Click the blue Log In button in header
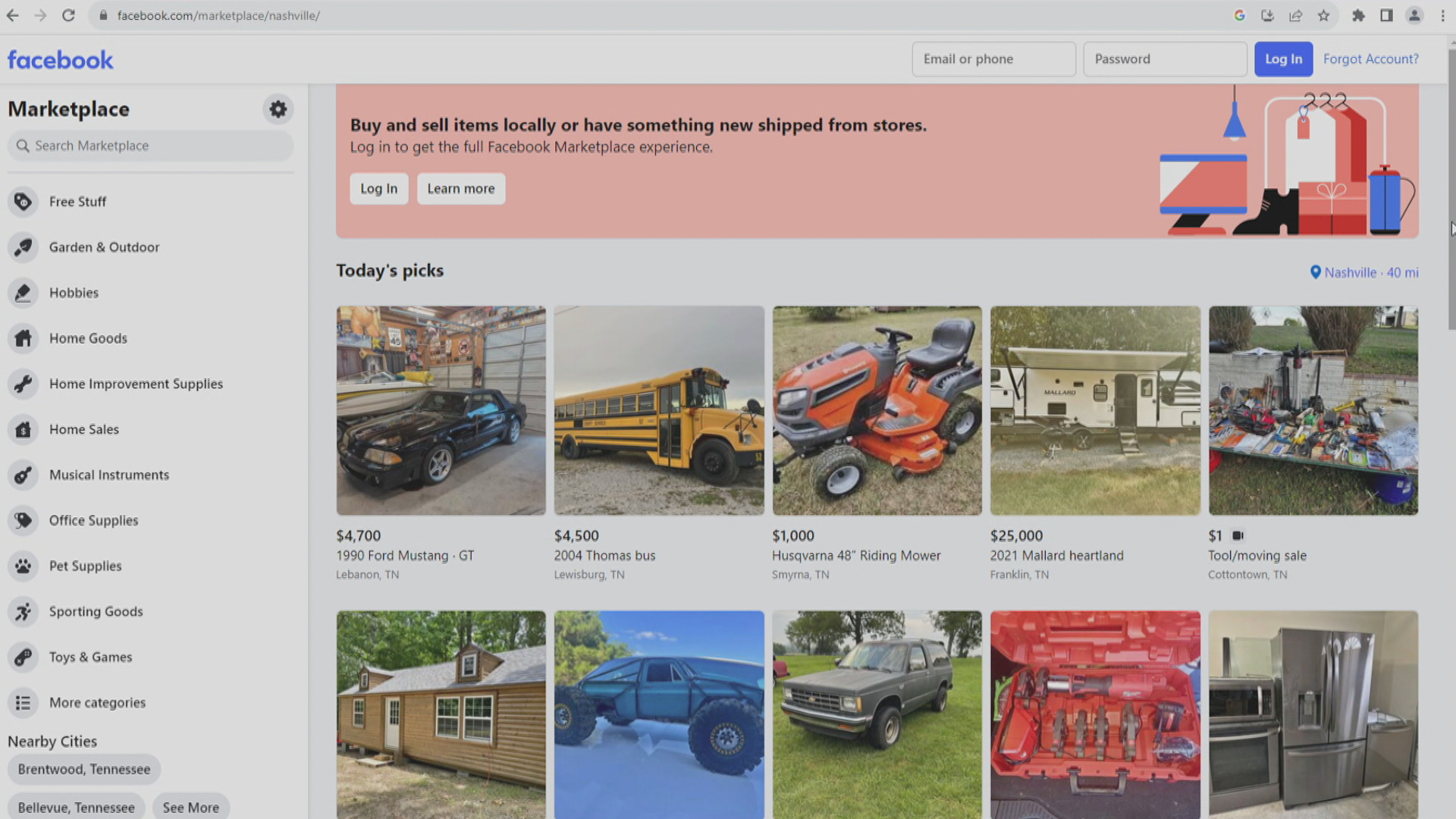 (x=1283, y=59)
